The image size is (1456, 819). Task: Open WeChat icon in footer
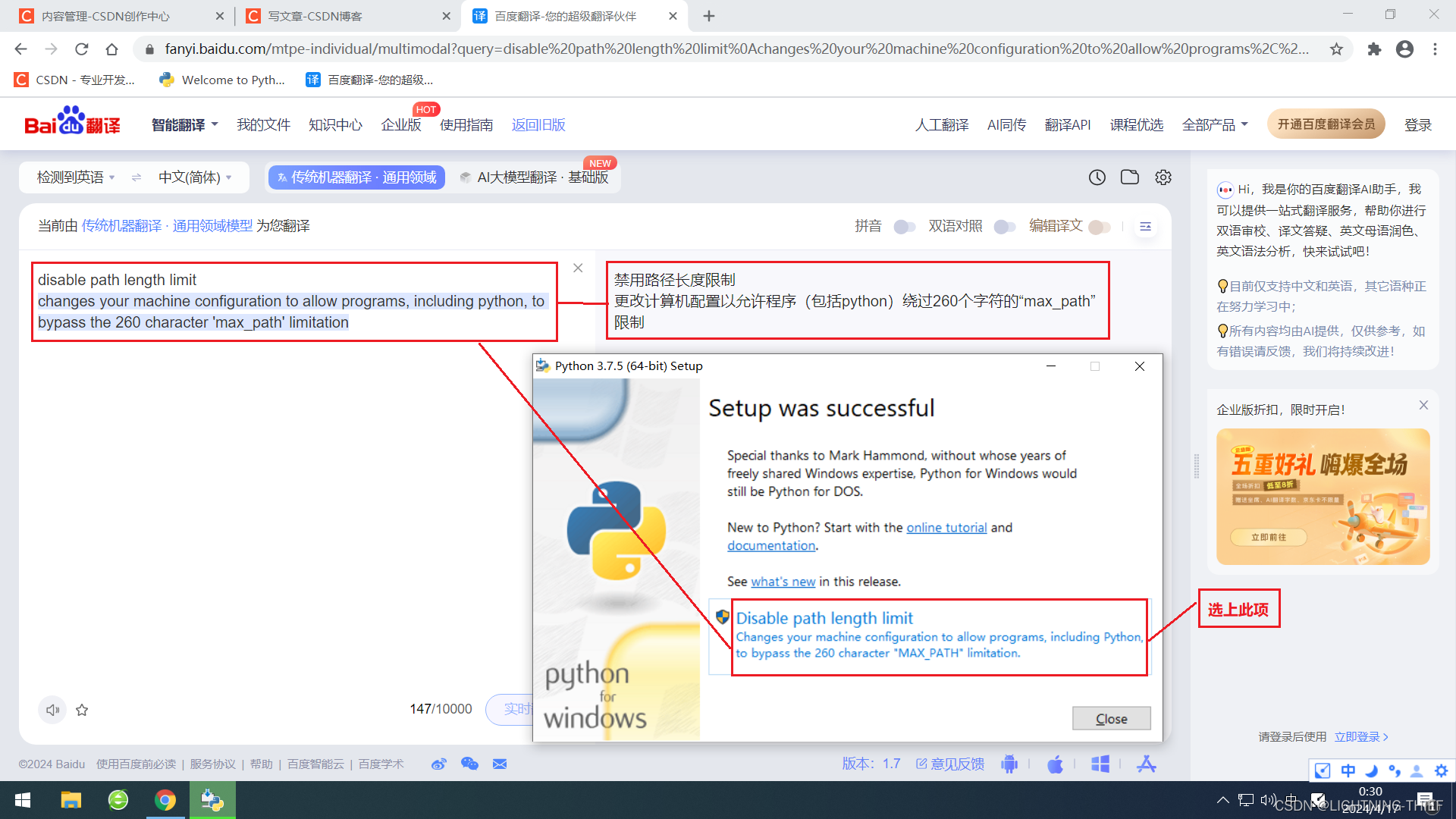coord(469,764)
